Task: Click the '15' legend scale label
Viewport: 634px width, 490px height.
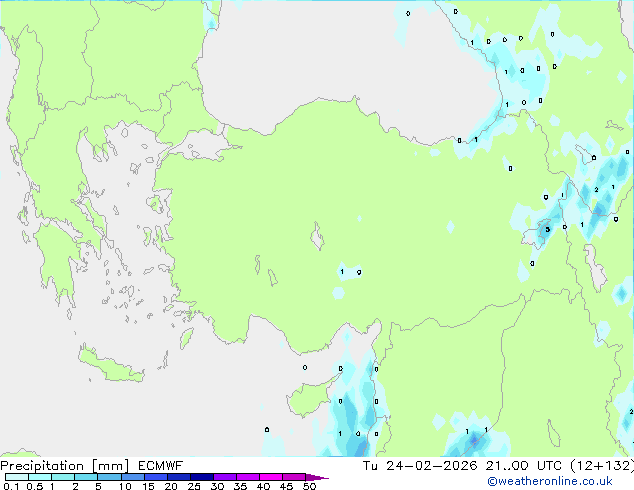Action: [x=148, y=486]
